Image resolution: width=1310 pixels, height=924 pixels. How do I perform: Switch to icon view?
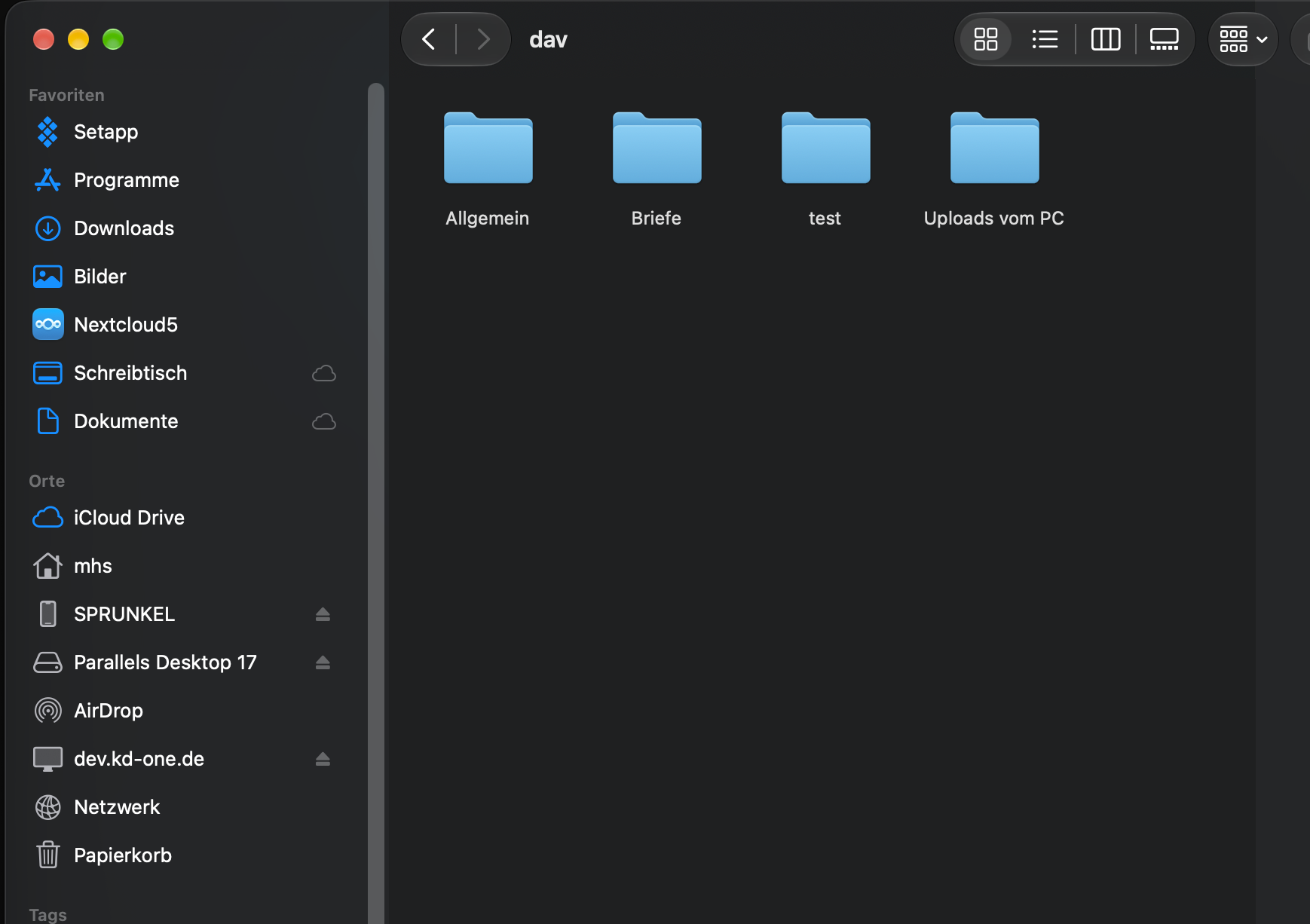click(x=986, y=39)
